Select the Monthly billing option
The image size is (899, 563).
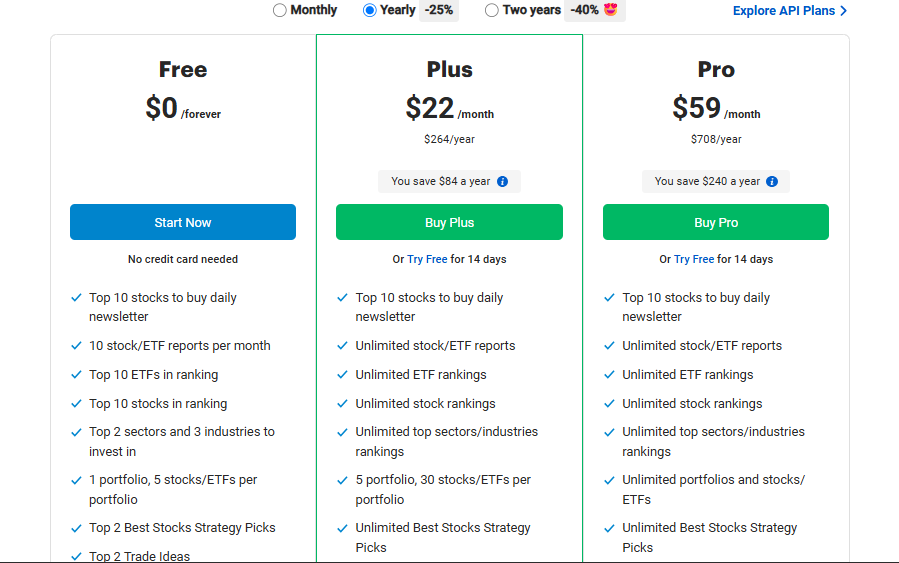[279, 10]
